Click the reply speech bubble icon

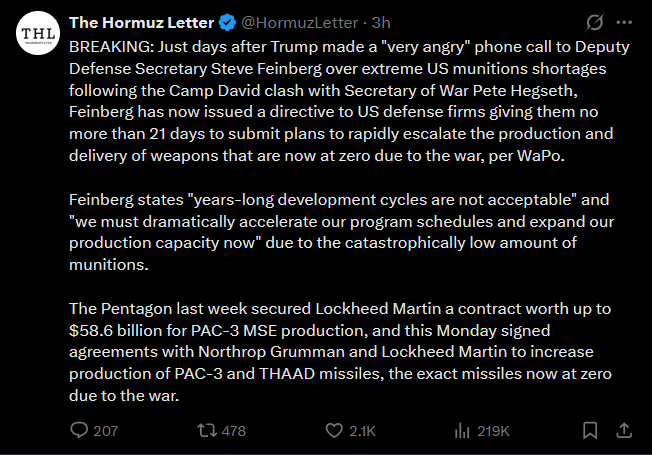pyautogui.click(x=79, y=430)
